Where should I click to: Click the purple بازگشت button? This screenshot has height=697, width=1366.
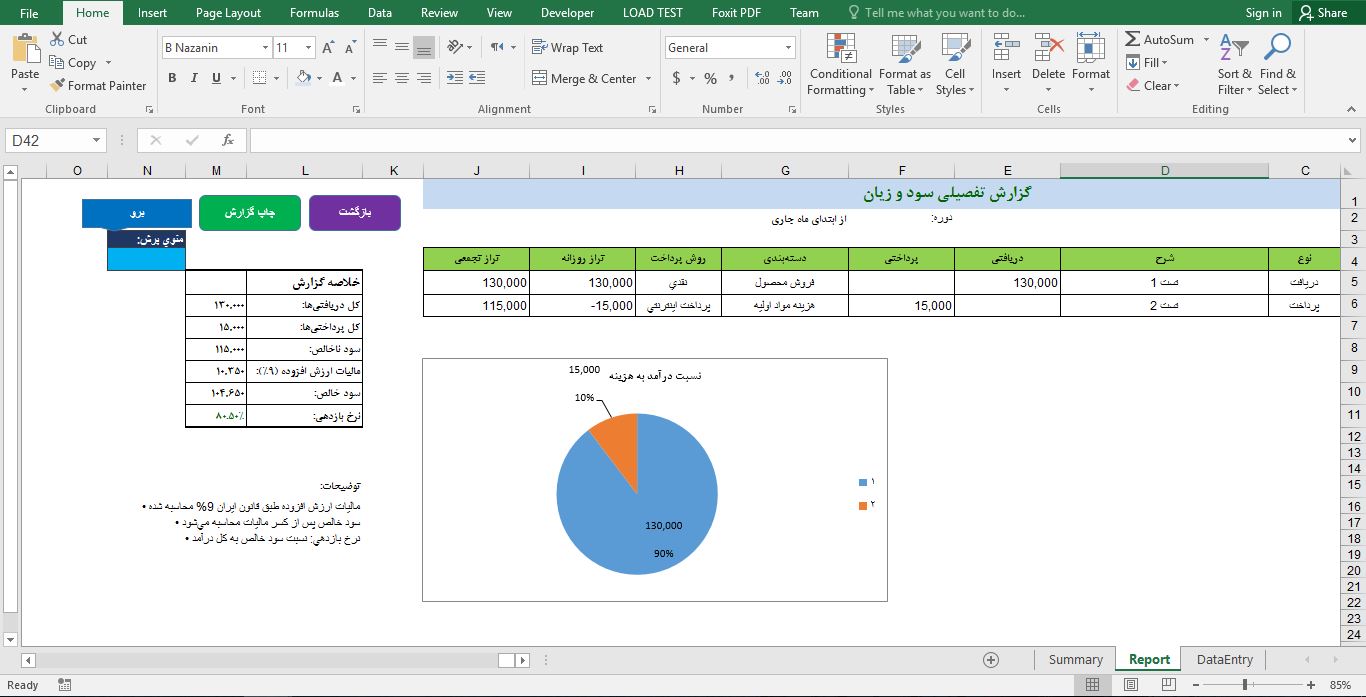(355, 212)
